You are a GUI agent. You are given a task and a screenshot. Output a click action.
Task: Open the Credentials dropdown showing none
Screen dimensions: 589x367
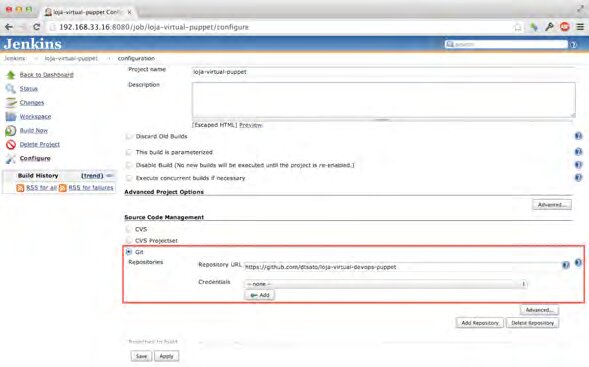click(x=385, y=284)
